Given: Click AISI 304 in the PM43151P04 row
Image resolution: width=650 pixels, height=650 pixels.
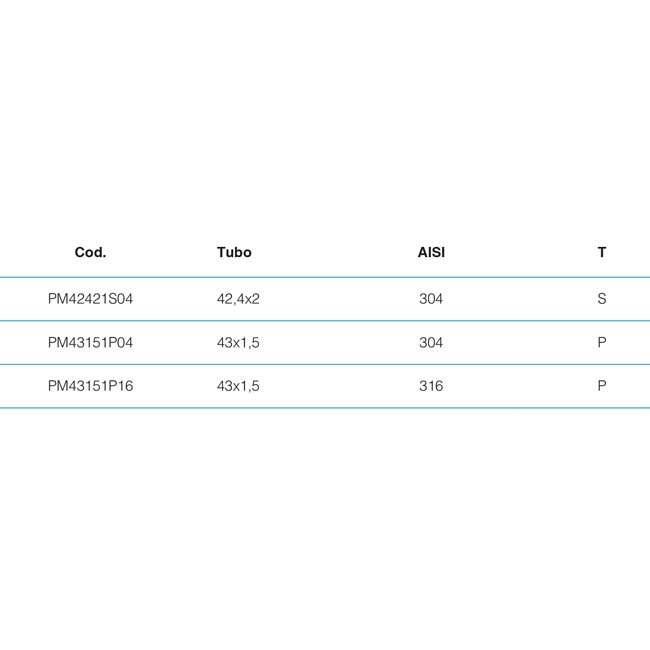Looking at the screenshot, I should pyautogui.click(x=431, y=342).
